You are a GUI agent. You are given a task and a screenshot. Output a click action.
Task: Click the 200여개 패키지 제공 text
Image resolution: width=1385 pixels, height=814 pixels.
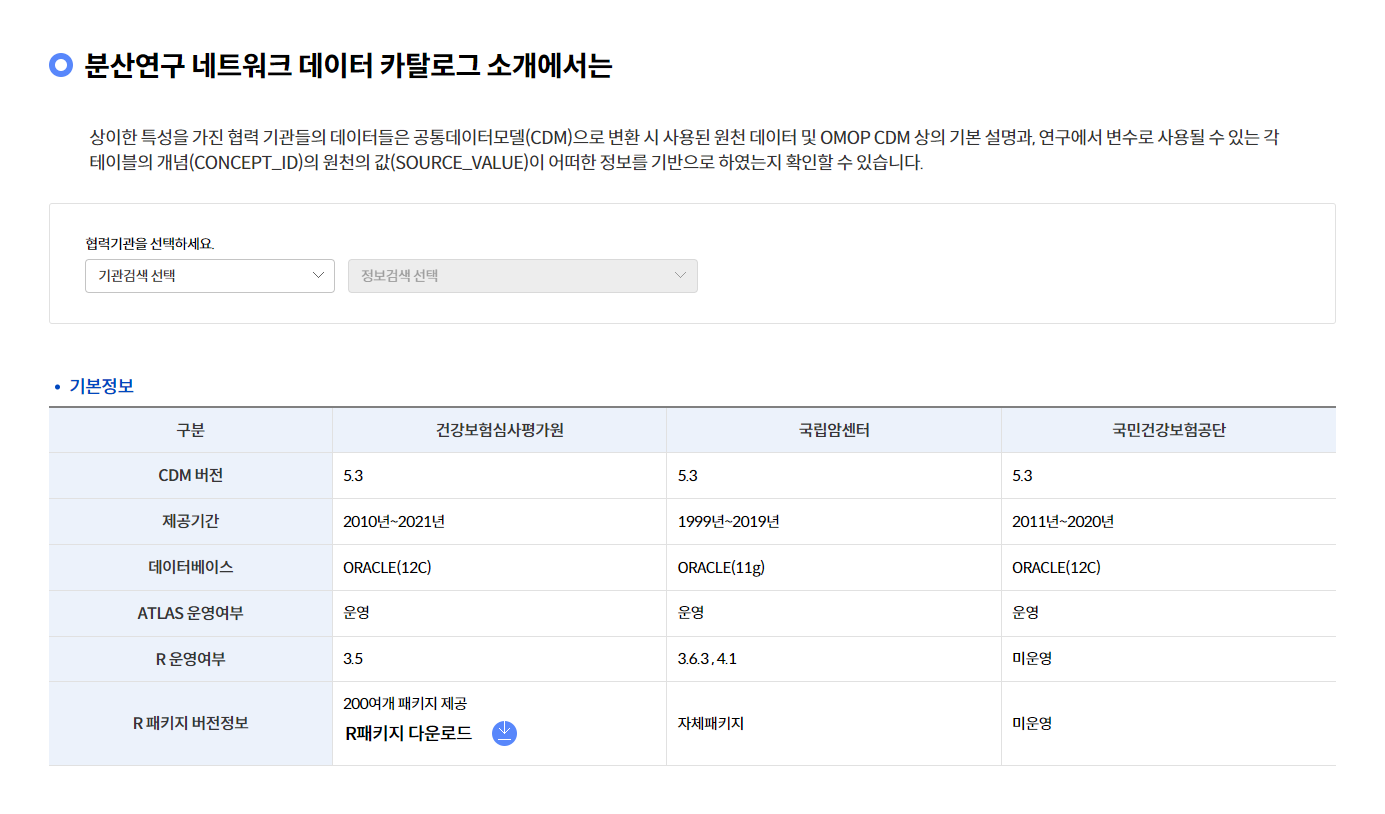[405, 704]
